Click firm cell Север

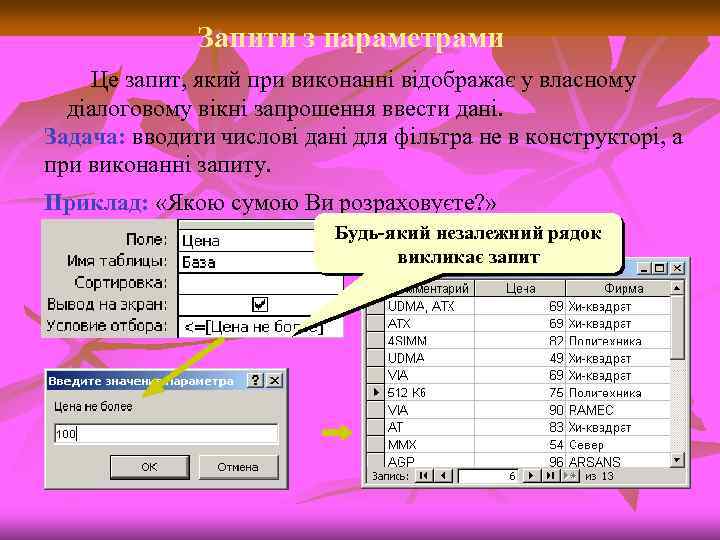(x=619, y=444)
